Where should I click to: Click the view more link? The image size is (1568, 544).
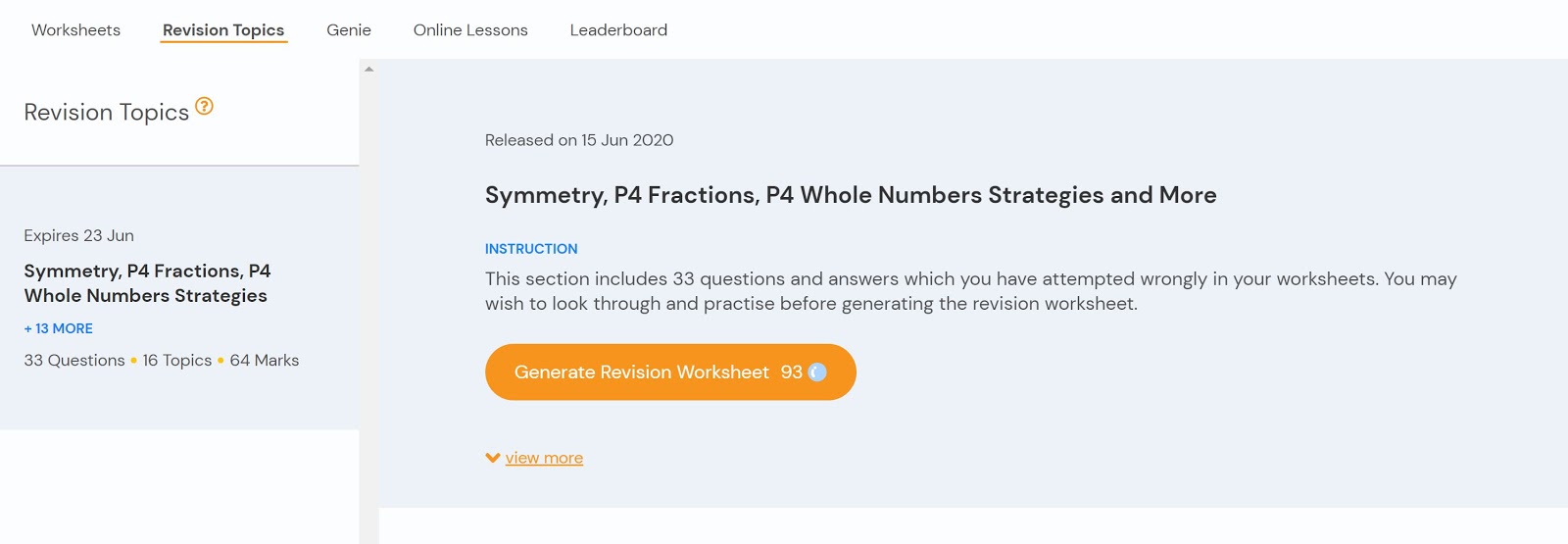point(544,458)
